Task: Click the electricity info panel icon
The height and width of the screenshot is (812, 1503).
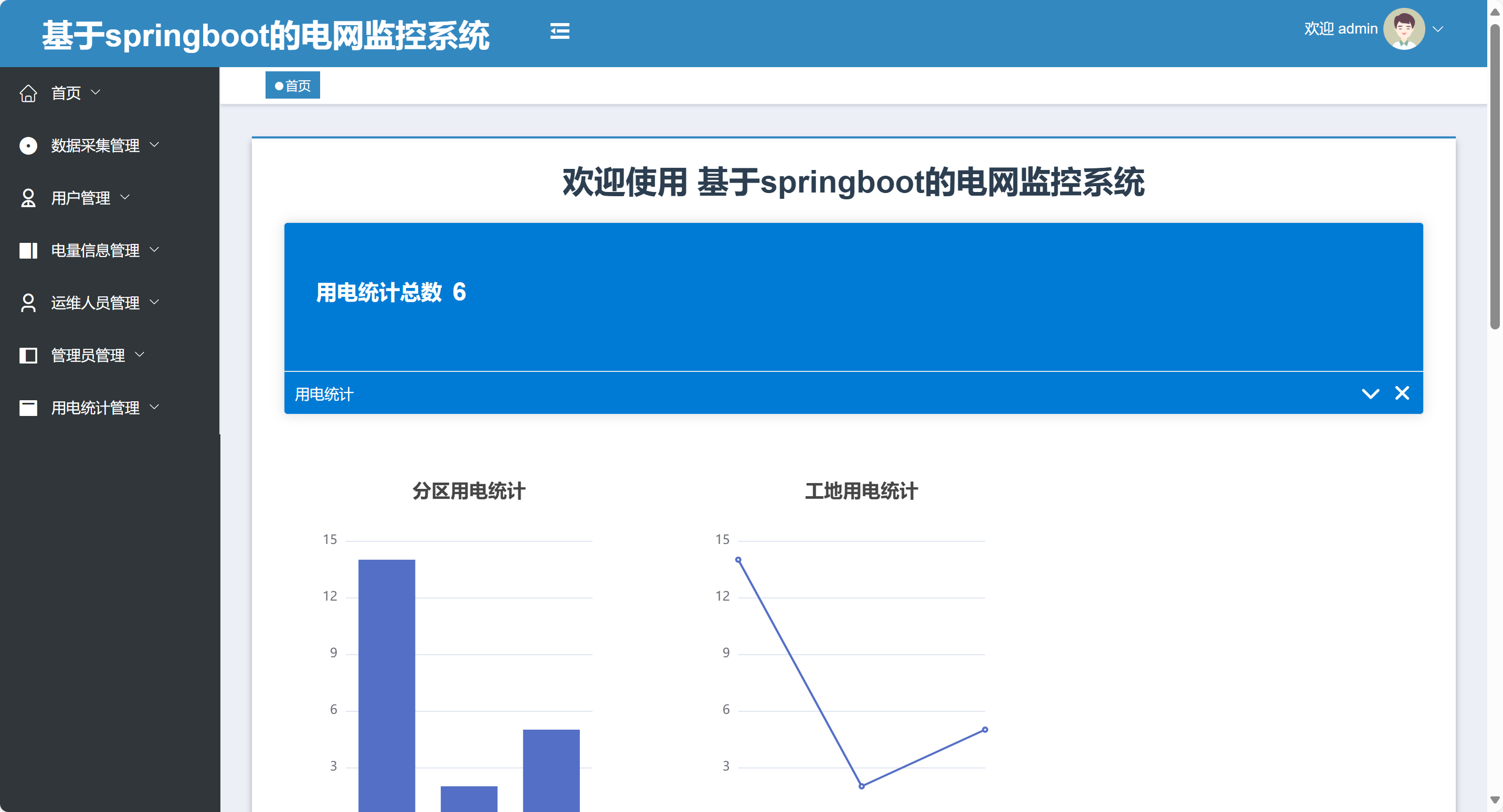Action: click(28, 250)
